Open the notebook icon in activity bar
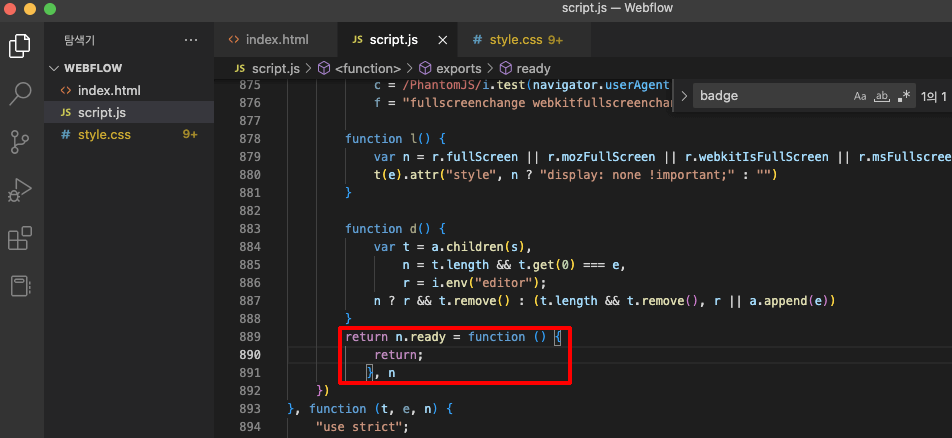Screen dimensions: 952x438 tap(20, 286)
